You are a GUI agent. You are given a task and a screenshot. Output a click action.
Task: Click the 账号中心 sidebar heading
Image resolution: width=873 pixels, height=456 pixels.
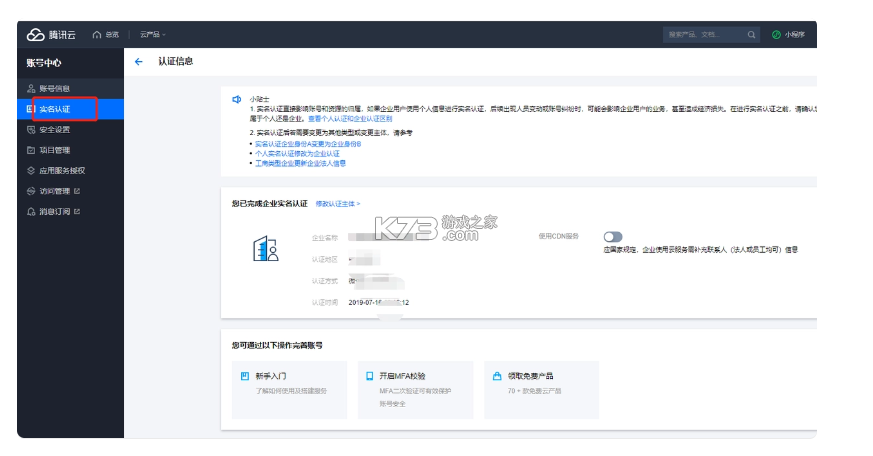click(43, 63)
